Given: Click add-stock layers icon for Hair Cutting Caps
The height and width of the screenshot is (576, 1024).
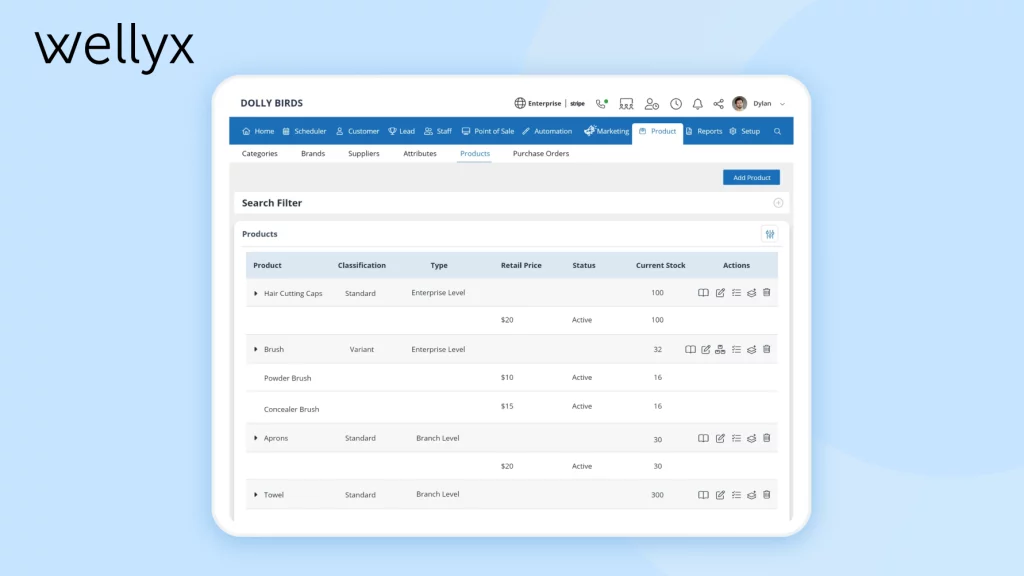Looking at the screenshot, I should point(752,293).
